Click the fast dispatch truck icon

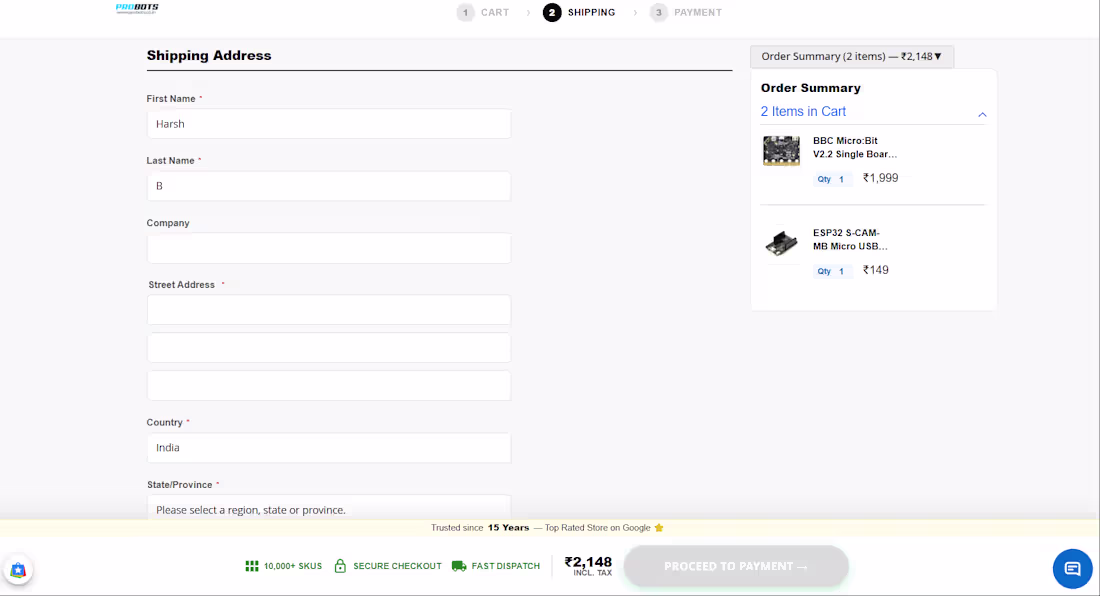tap(459, 566)
